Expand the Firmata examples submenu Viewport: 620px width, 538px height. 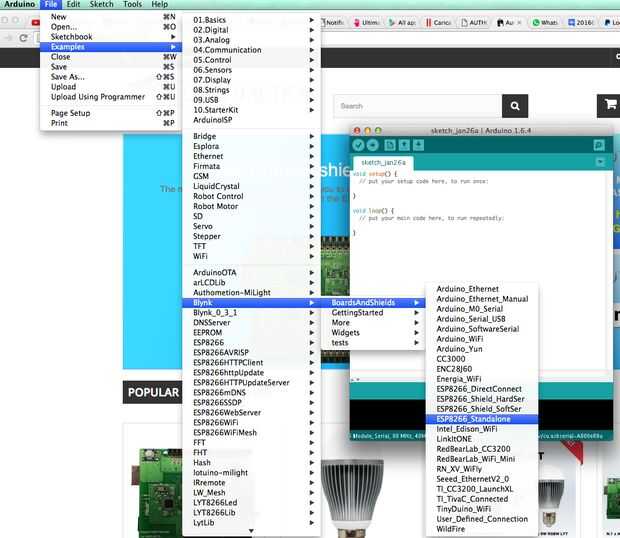point(251,166)
